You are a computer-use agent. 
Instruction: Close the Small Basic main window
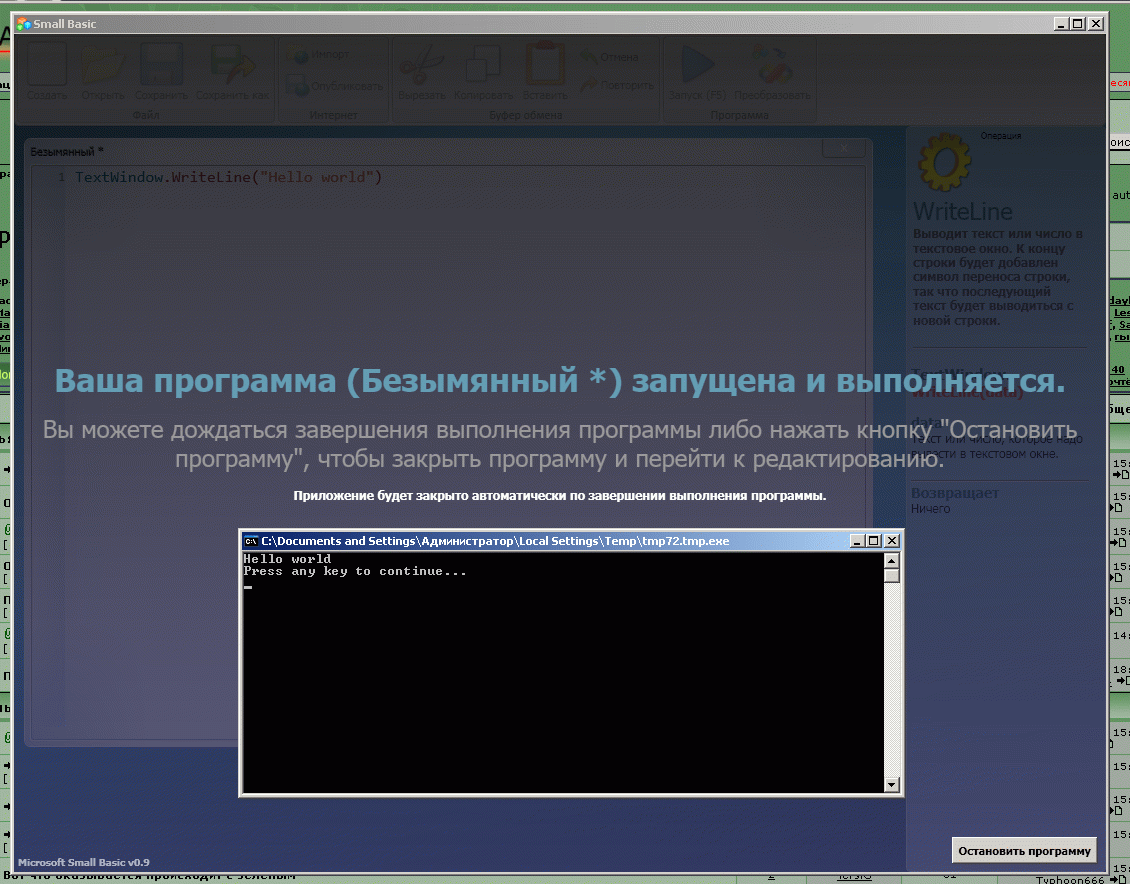pyautogui.click(x=1095, y=24)
